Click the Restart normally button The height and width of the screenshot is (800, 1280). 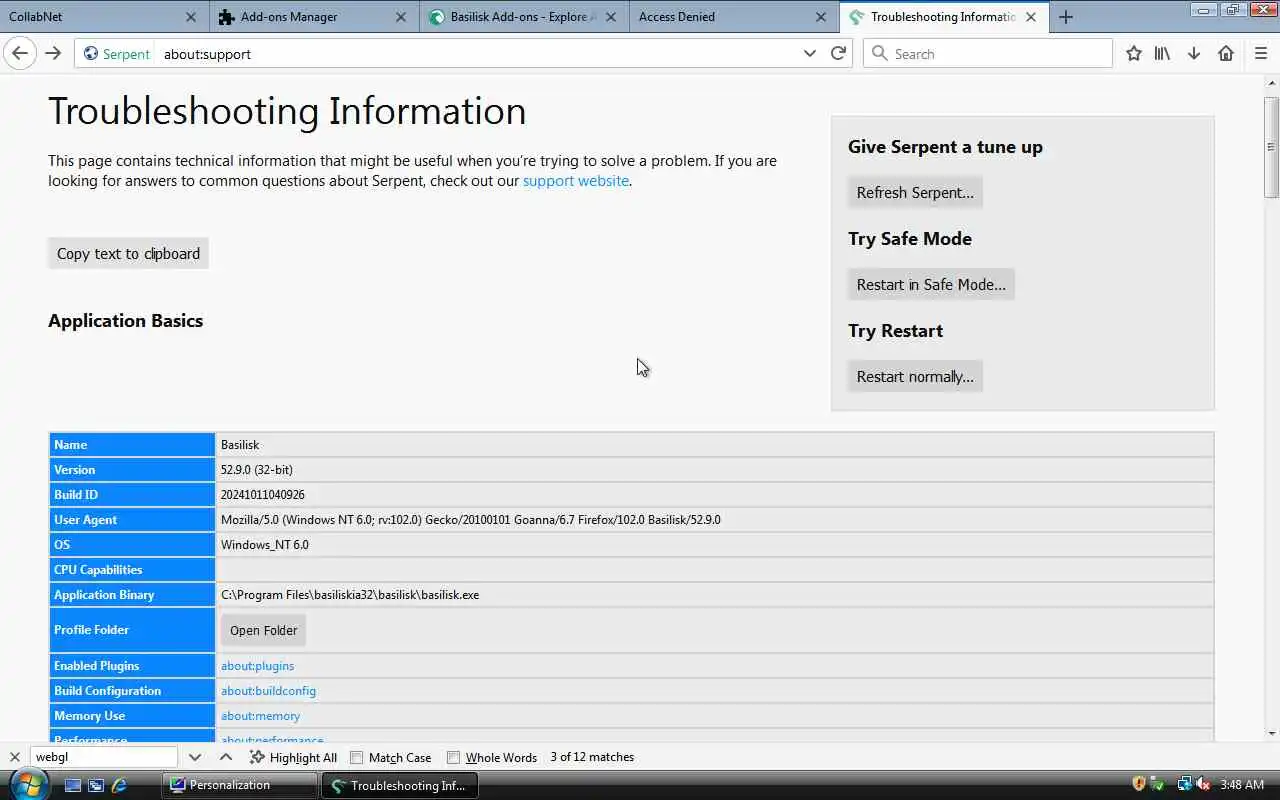pyautogui.click(x=915, y=376)
